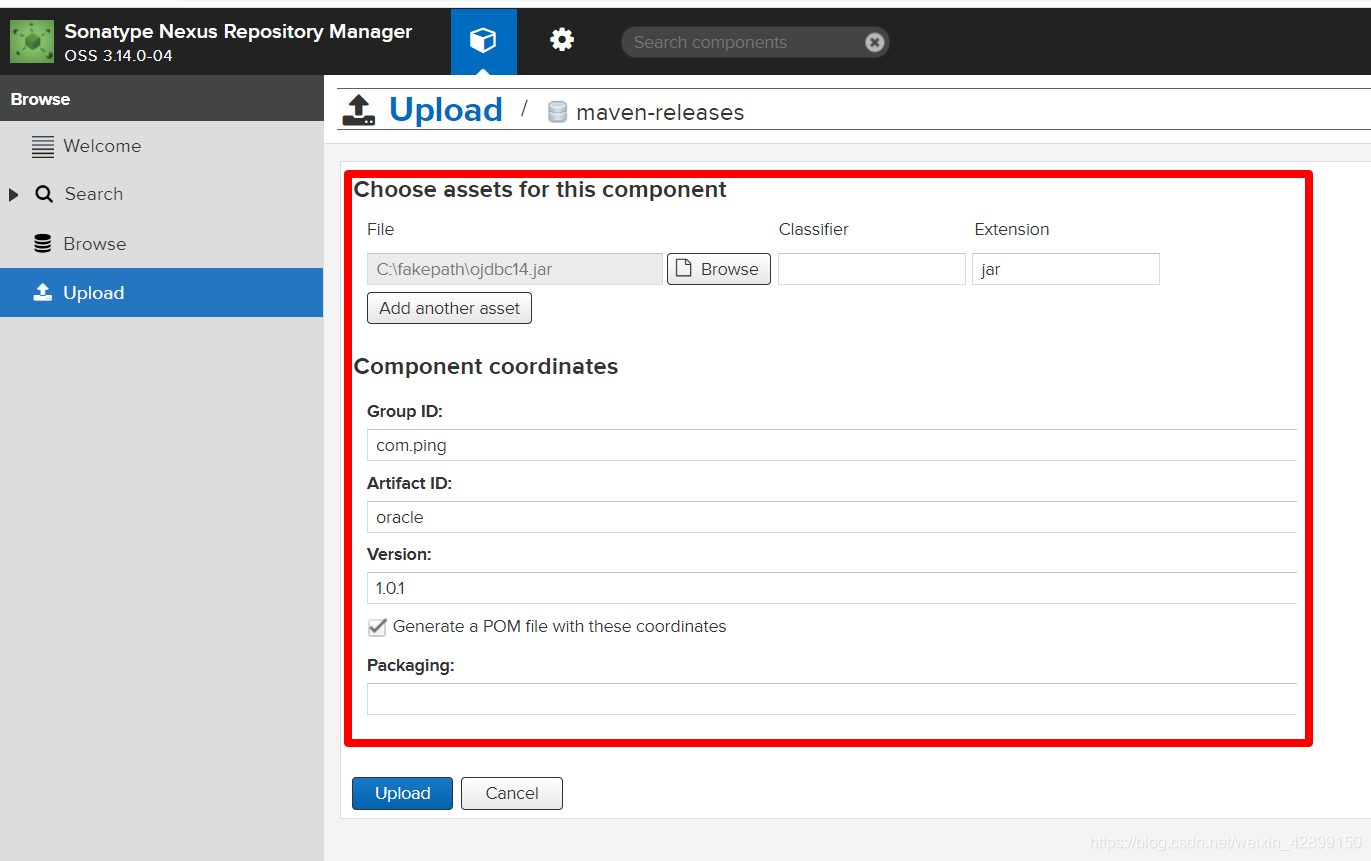Open the Browse cube icon in header
The height and width of the screenshot is (861, 1371).
tap(484, 41)
